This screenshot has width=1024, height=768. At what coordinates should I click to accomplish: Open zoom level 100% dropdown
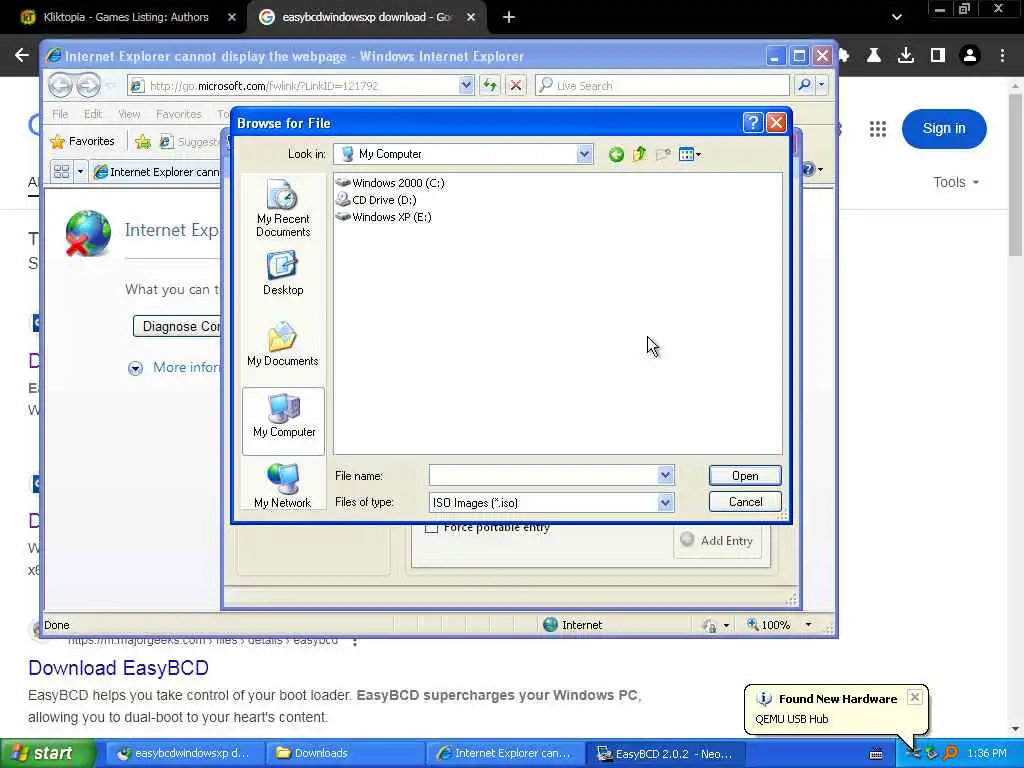(x=808, y=625)
